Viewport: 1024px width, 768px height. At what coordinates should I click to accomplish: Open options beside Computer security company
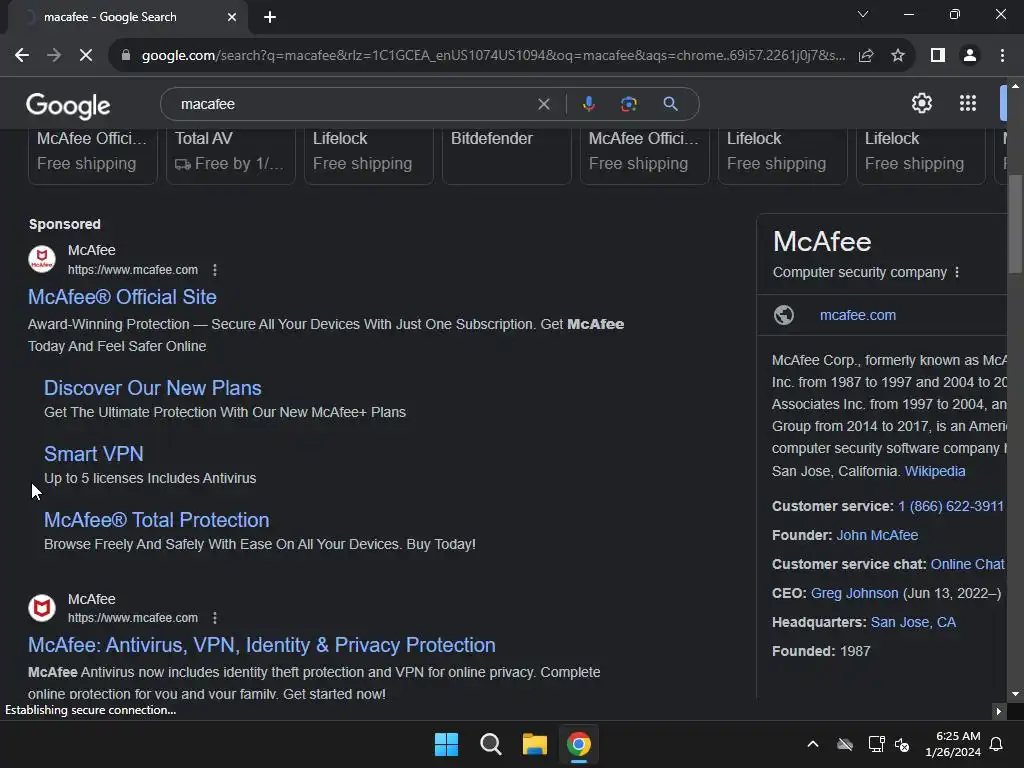(x=957, y=272)
